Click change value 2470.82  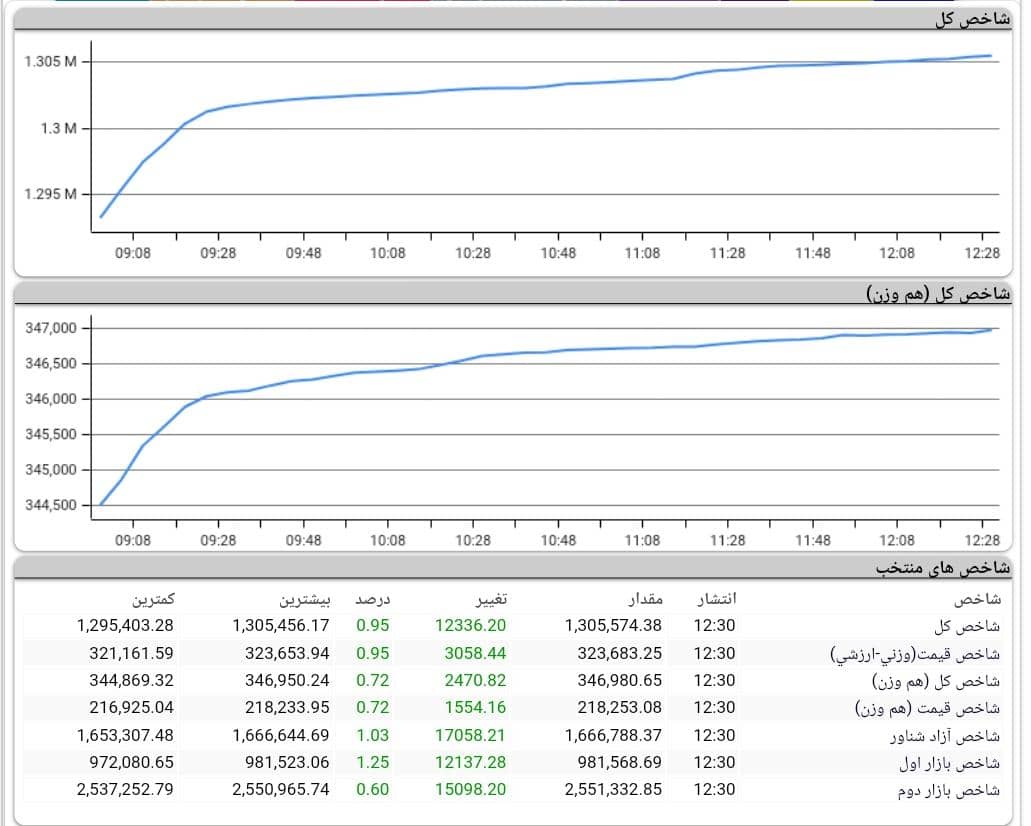pyautogui.click(x=475, y=681)
